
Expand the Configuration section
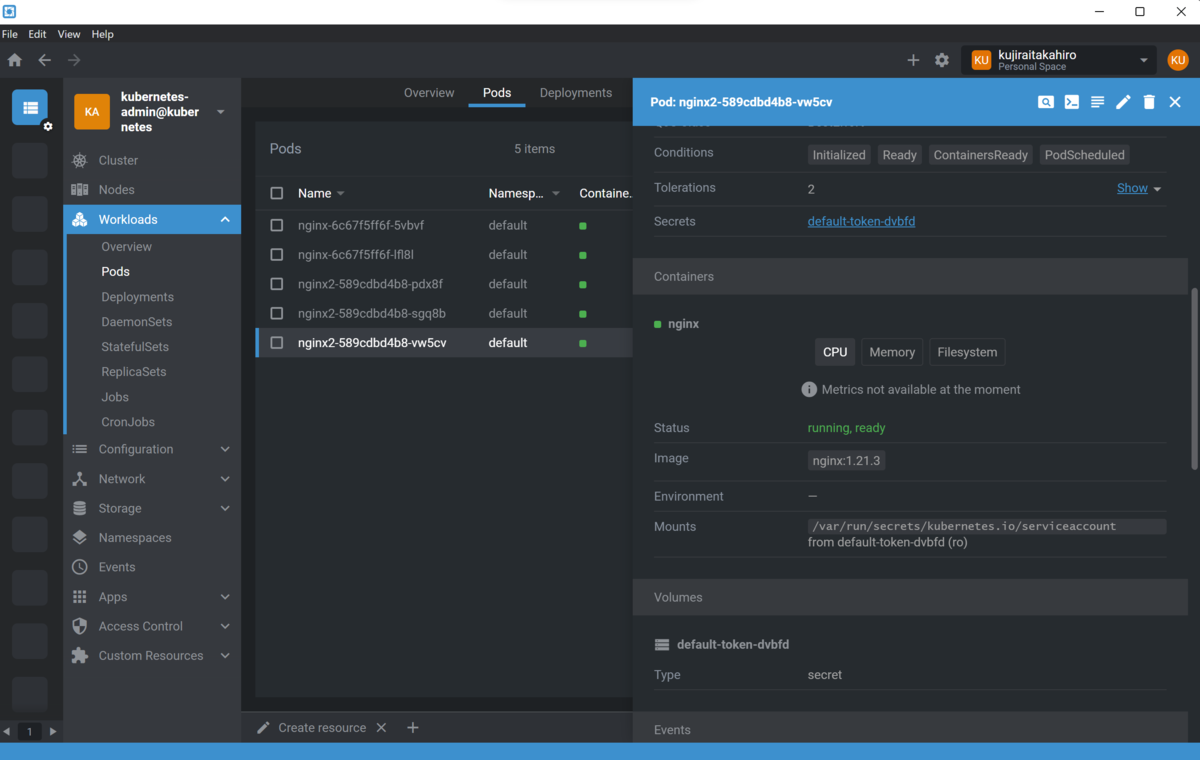point(225,449)
